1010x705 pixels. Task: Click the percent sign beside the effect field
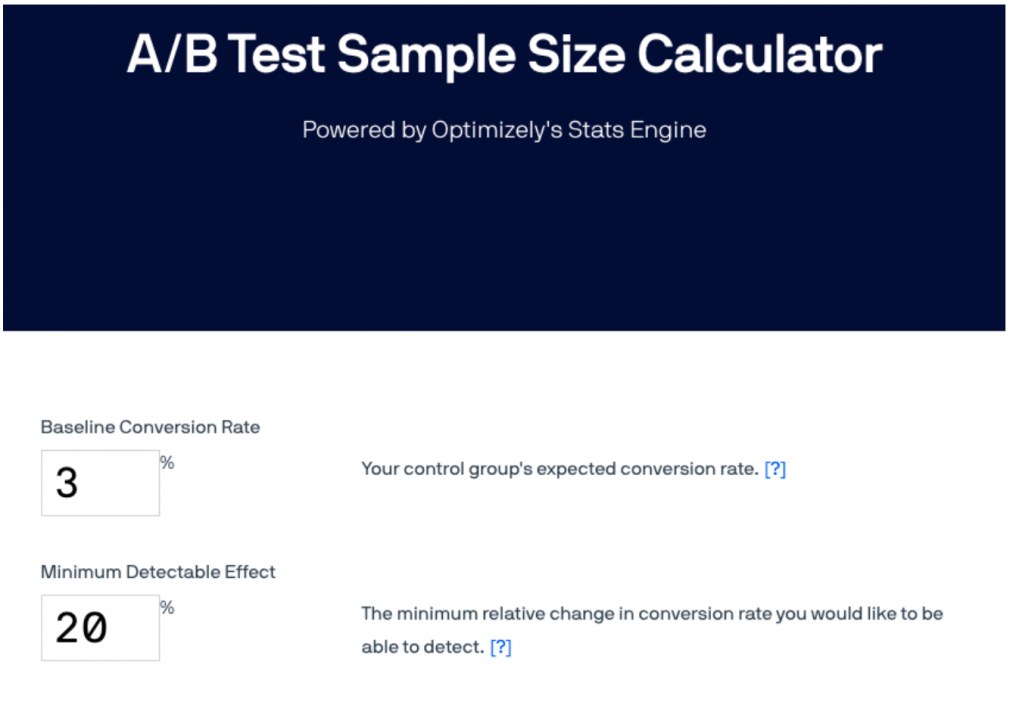167,608
